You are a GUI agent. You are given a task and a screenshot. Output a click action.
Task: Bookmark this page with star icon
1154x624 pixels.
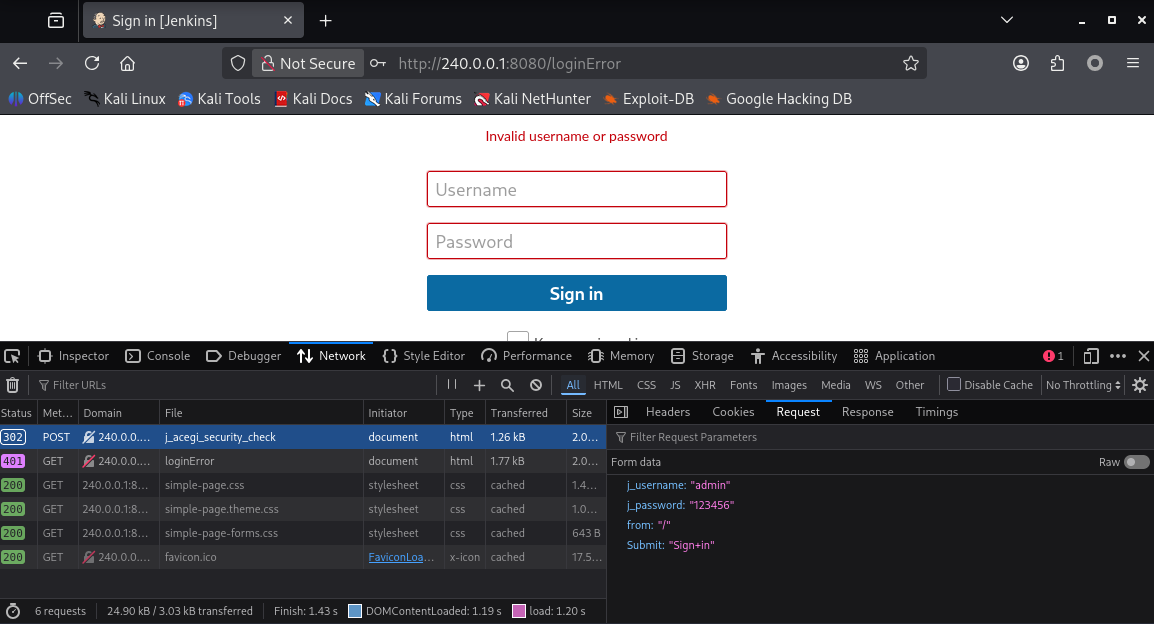pos(910,63)
